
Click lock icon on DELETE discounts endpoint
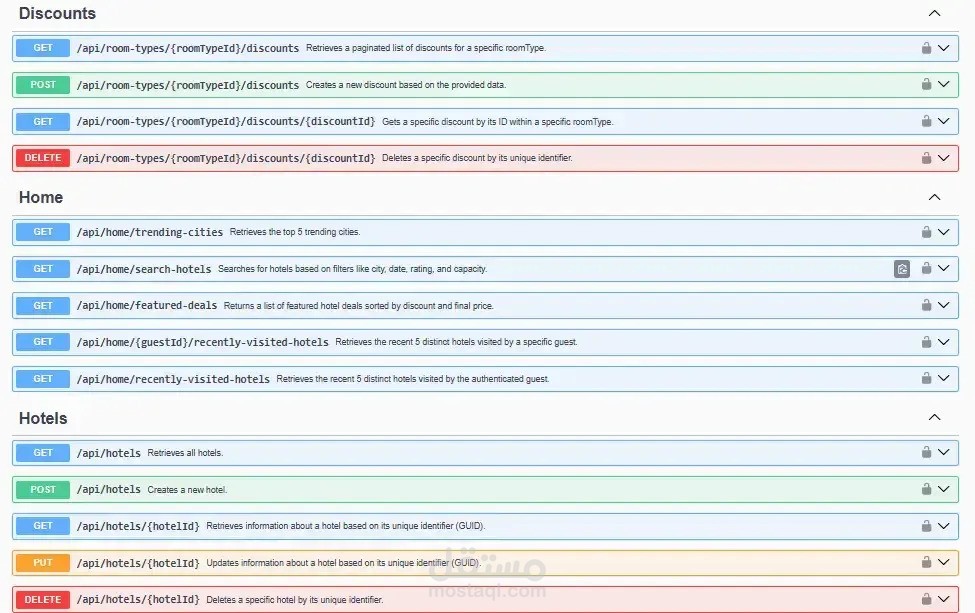coord(926,158)
